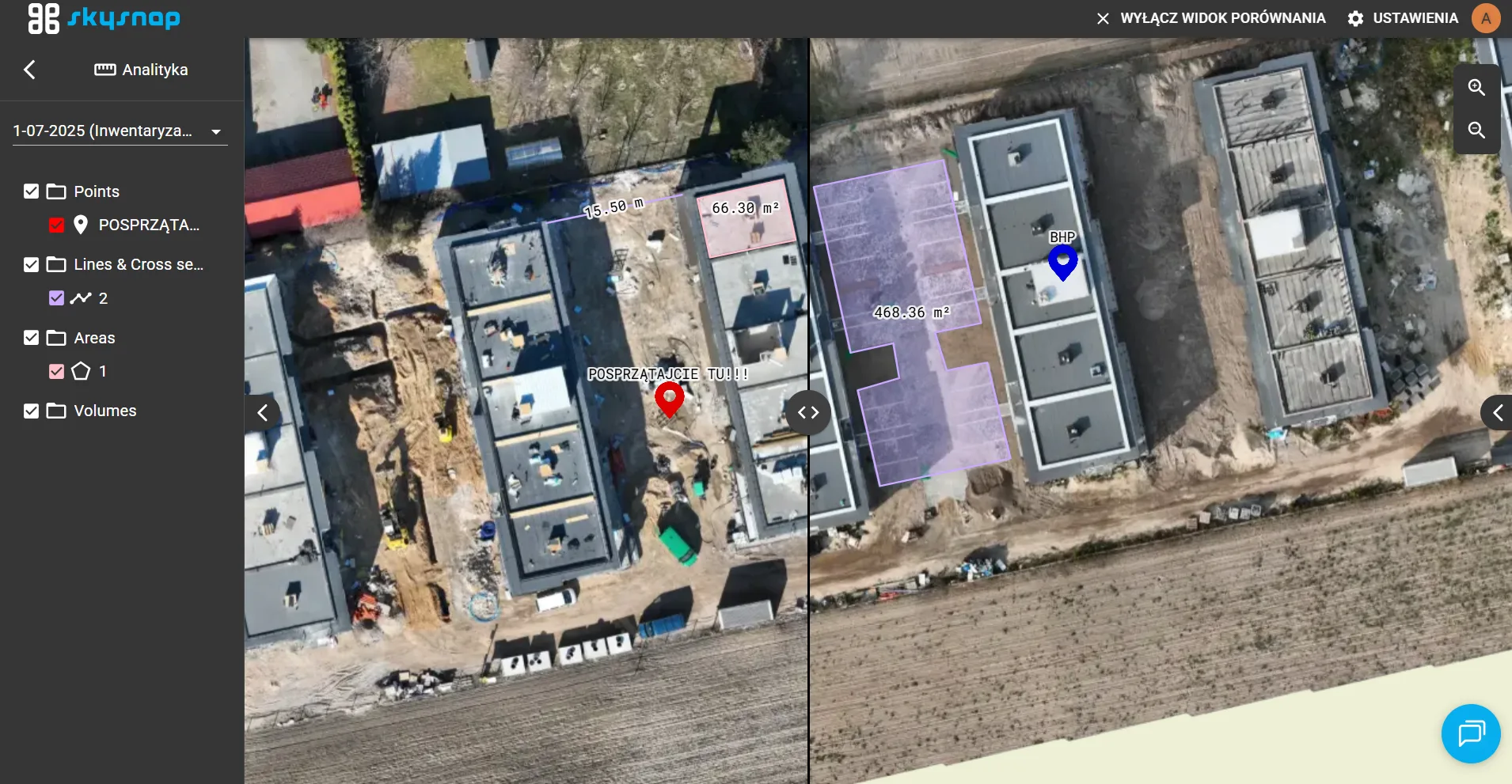
Task: Click the blue BHP map marker
Action: pyautogui.click(x=1062, y=261)
